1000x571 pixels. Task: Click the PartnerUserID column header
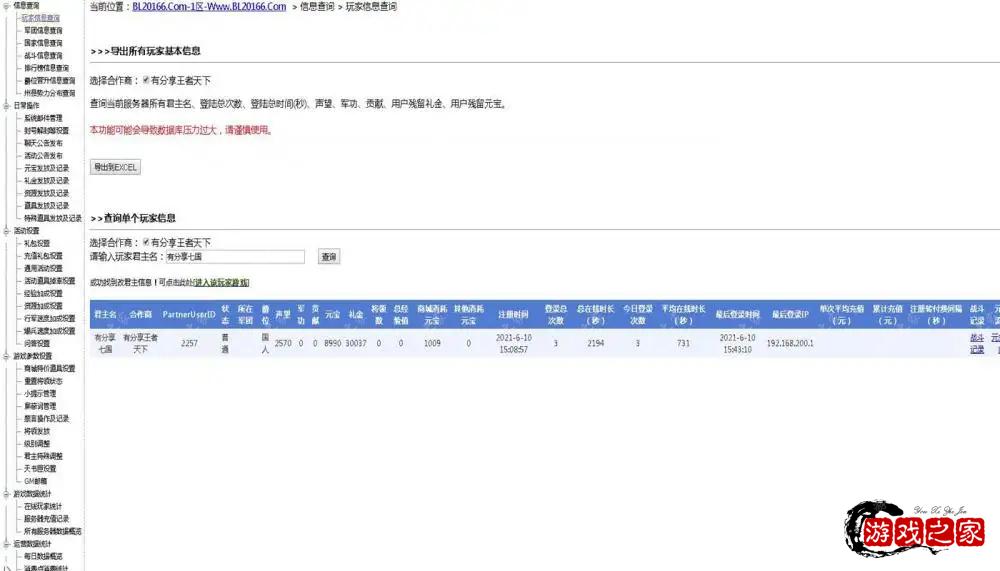click(189, 315)
